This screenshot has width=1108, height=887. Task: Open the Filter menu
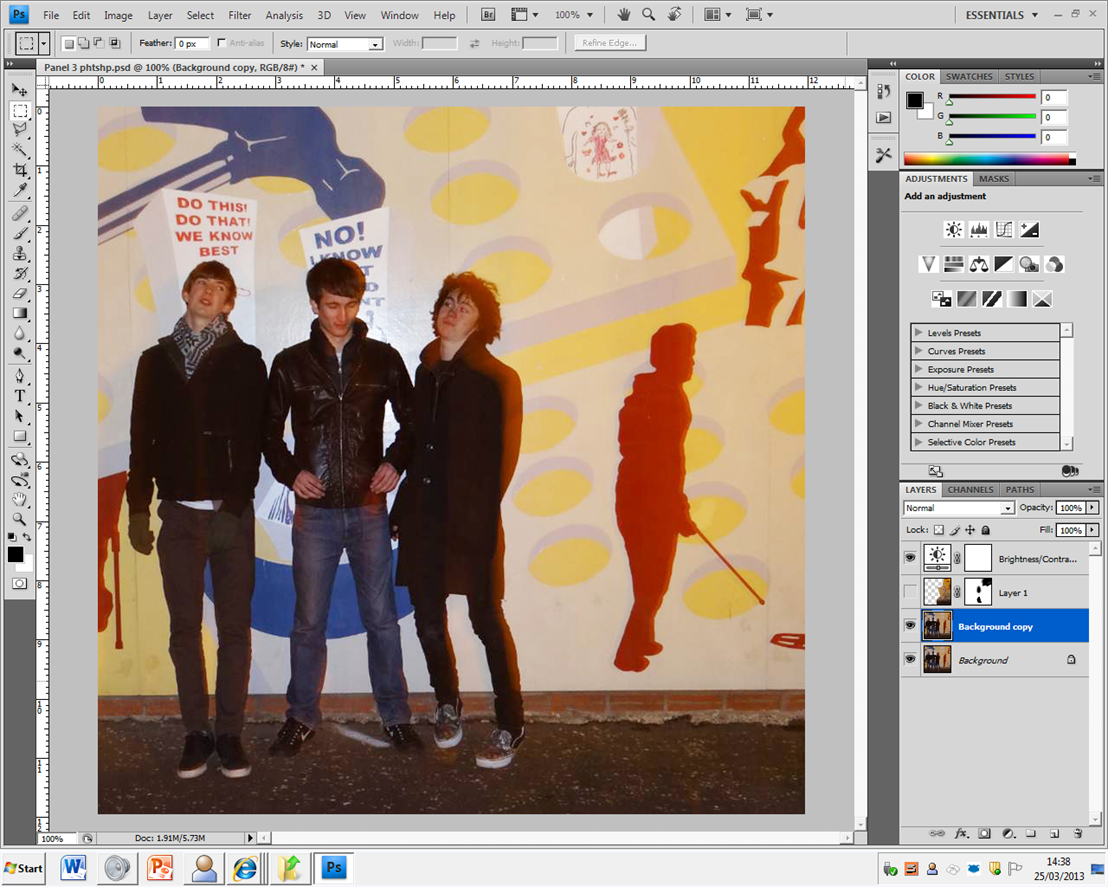point(239,15)
